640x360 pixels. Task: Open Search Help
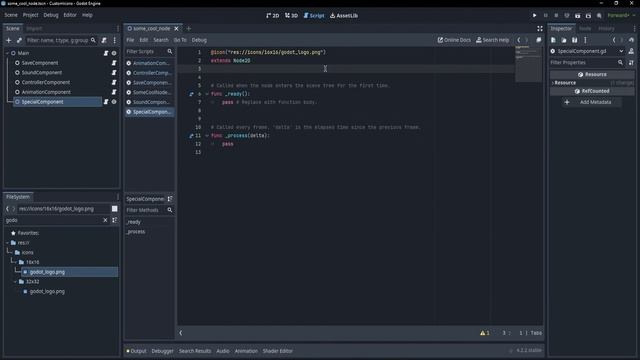(492, 40)
